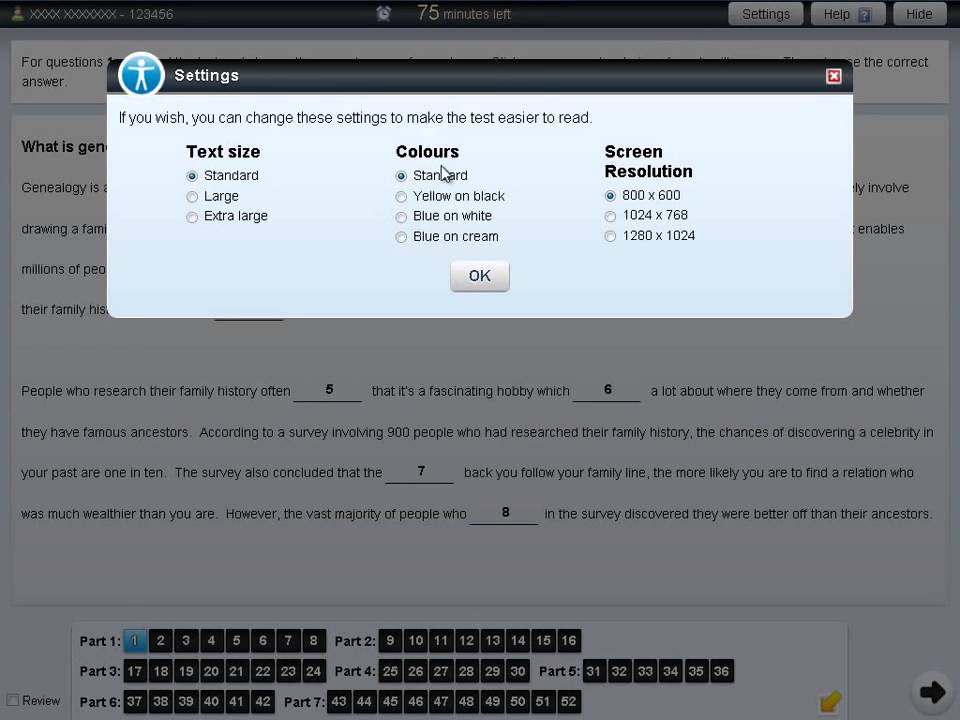This screenshot has width=960, height=720.
Task: Open question 30 in Part 4
Action: coord(518,672)
